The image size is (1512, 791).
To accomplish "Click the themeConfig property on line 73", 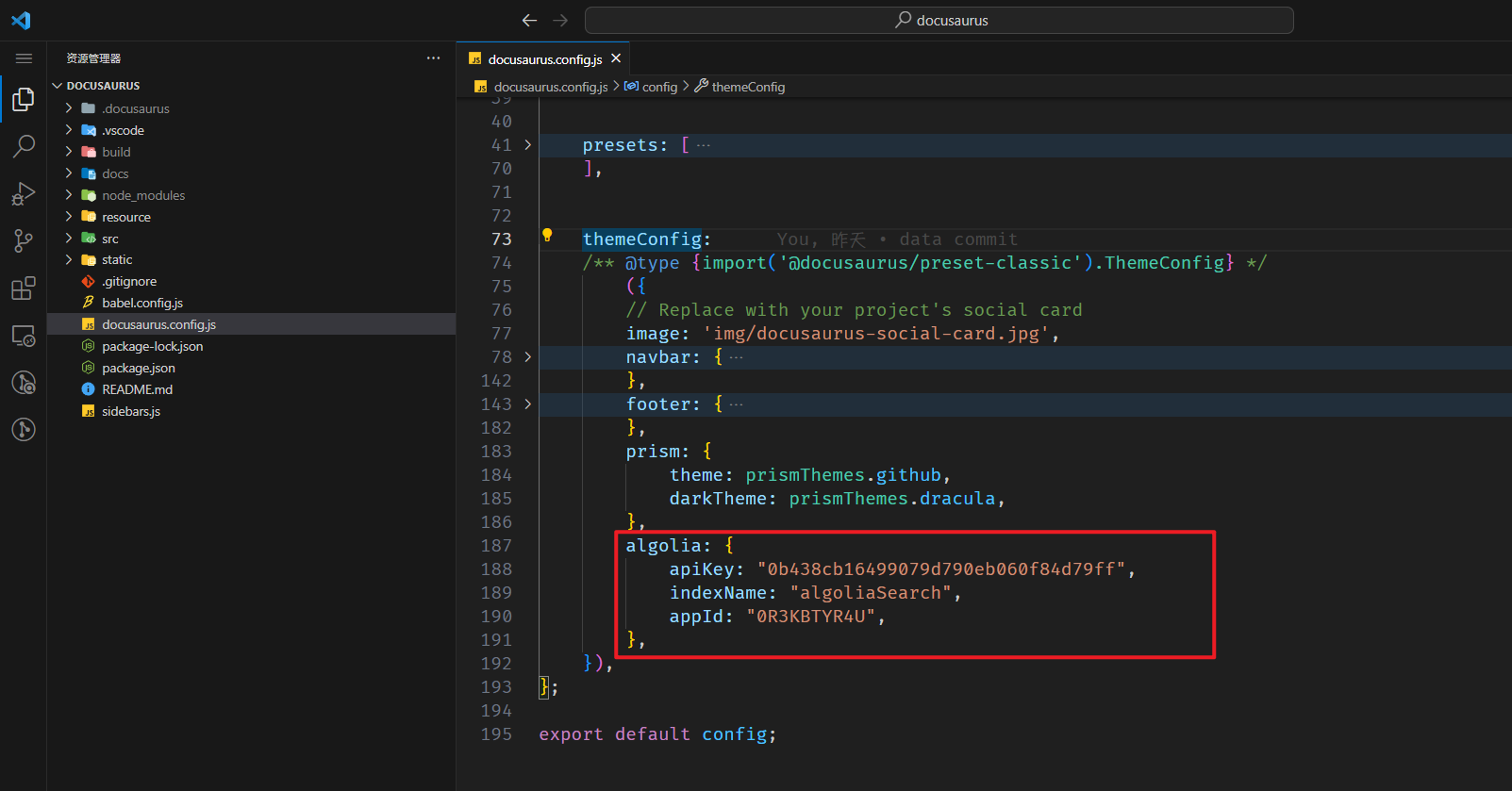I will click(x=642, y=239).
